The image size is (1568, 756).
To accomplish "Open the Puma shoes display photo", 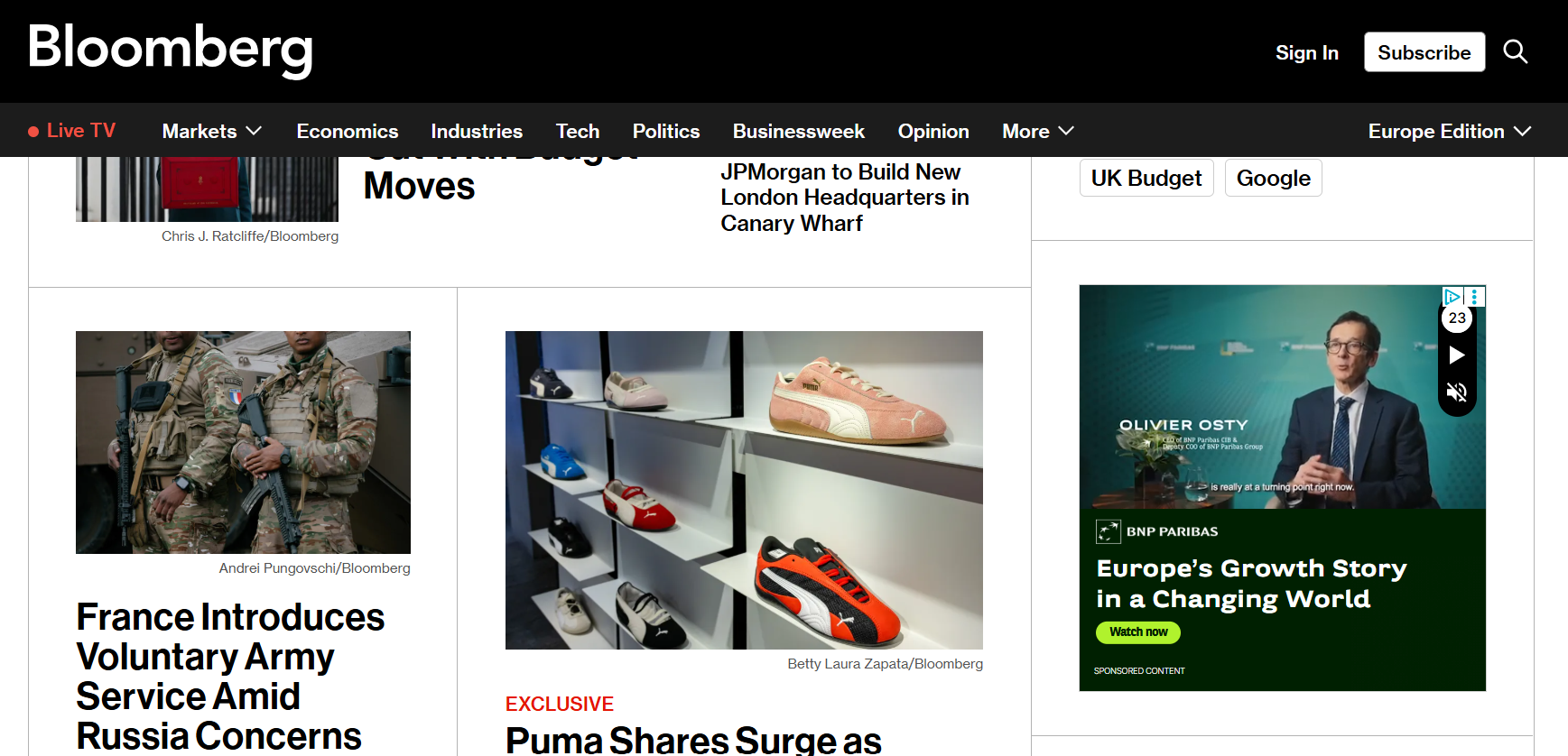I will (x=744, y=490).
